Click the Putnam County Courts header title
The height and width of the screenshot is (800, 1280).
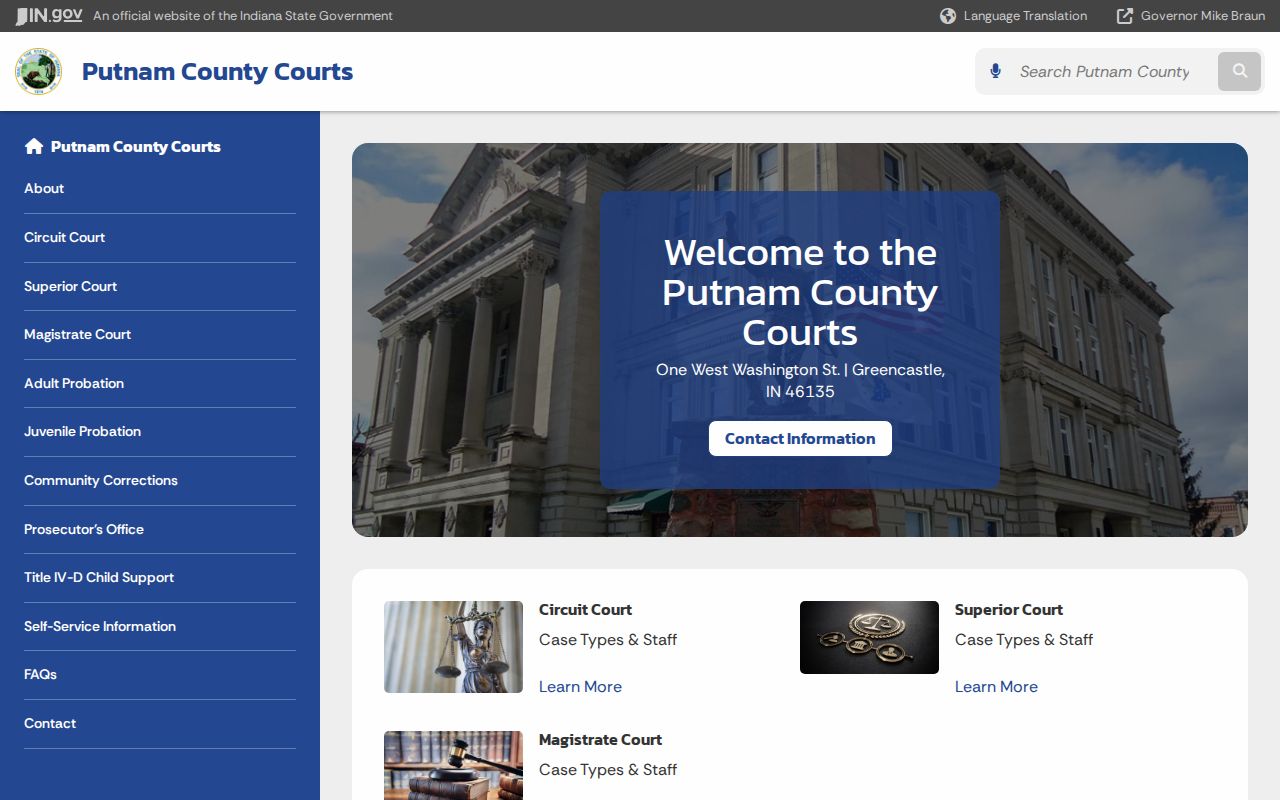click(217, 72)
